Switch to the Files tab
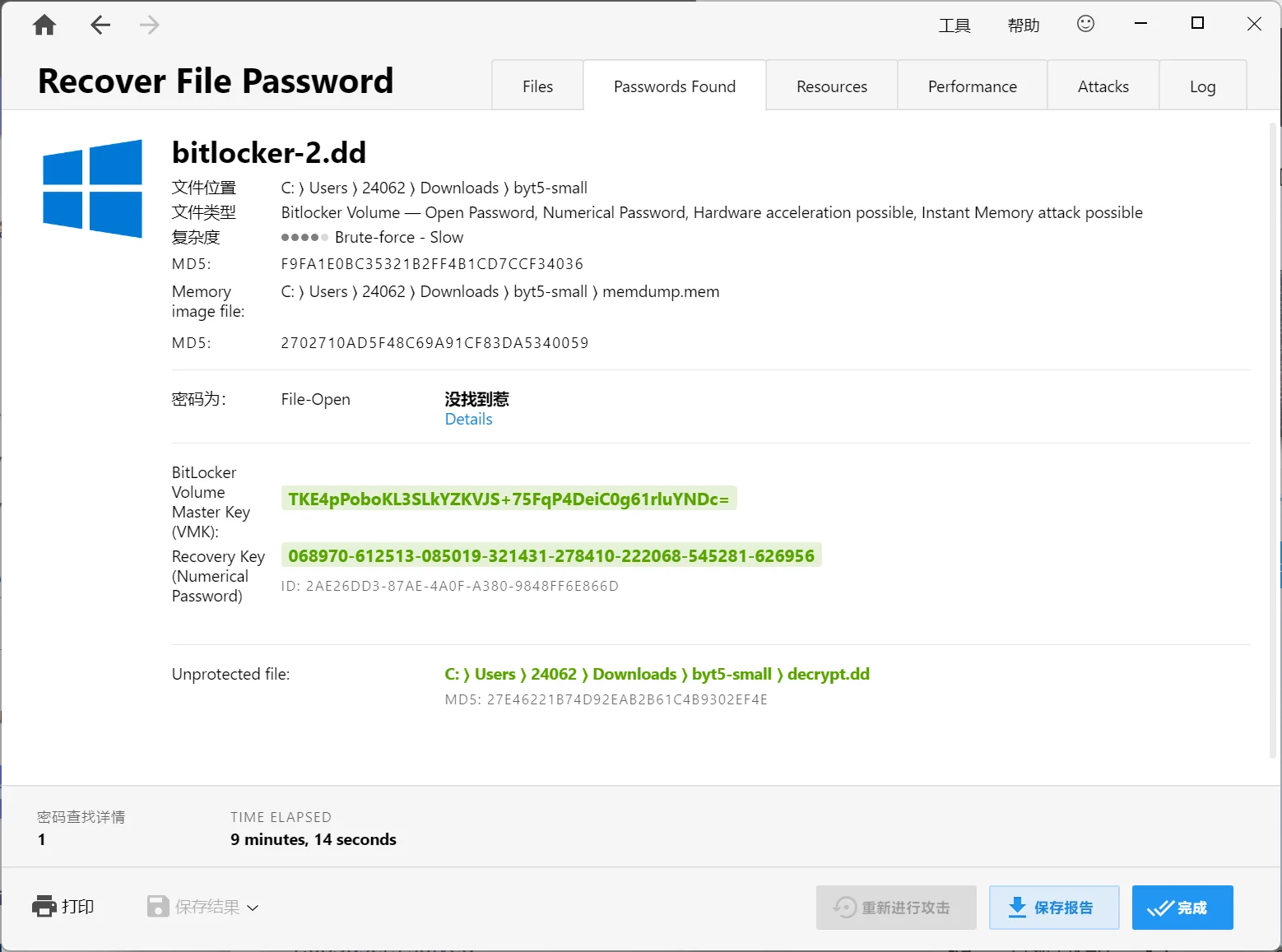The image size is (1282, 952). tap(537, 86)
